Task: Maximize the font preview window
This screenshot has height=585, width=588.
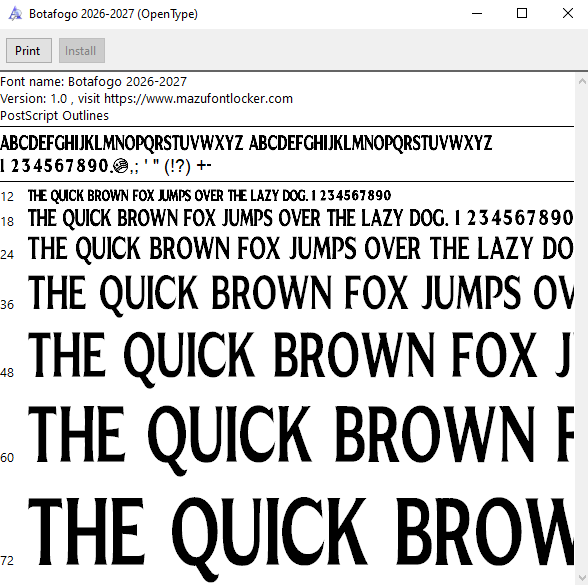Action: point(522,14)
